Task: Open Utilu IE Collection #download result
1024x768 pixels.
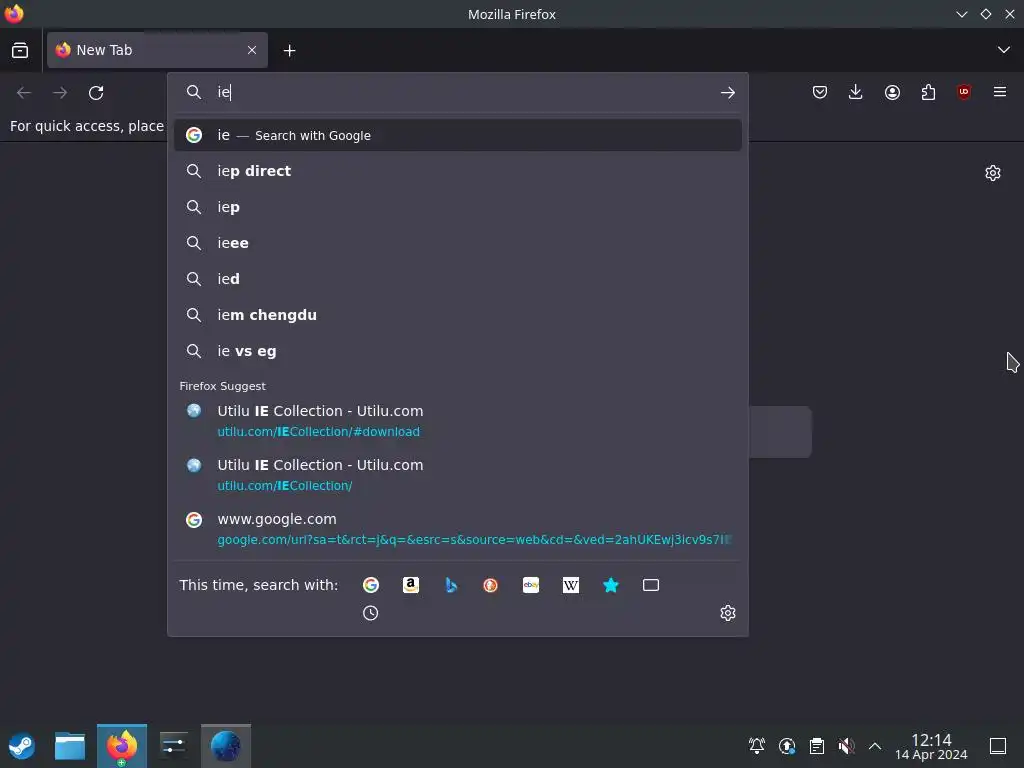Action: pyautogui.click(x=458, y=421)
